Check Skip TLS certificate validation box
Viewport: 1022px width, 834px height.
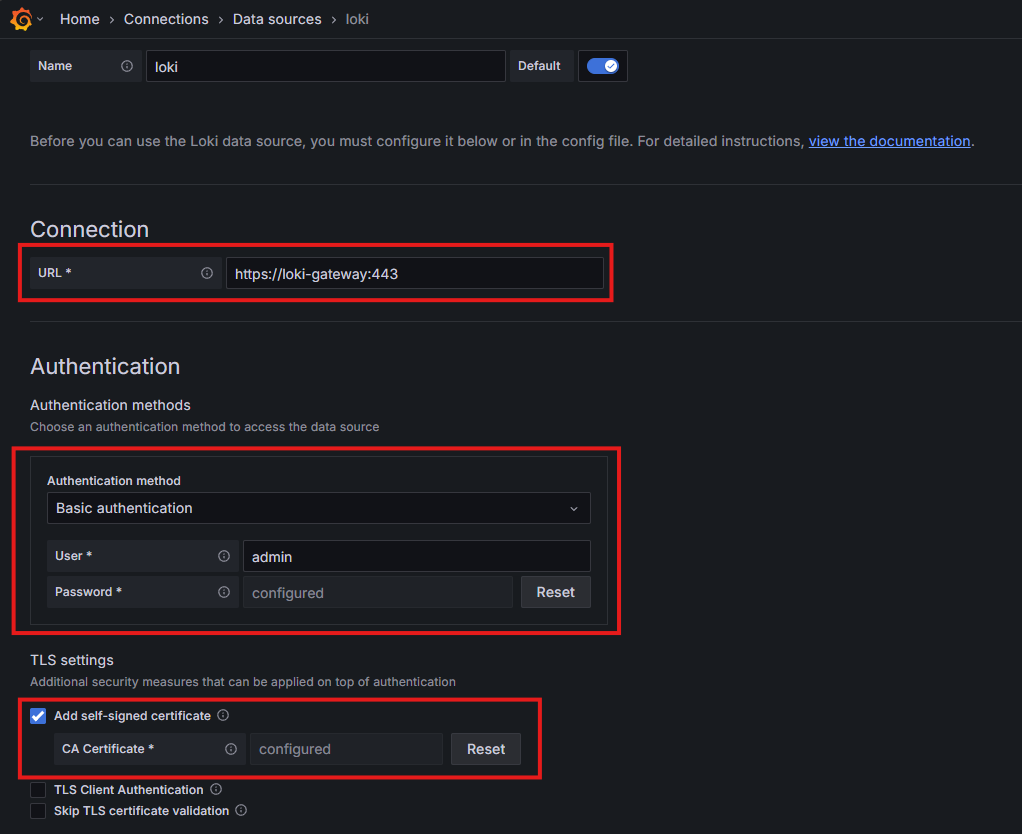point(38,811)
